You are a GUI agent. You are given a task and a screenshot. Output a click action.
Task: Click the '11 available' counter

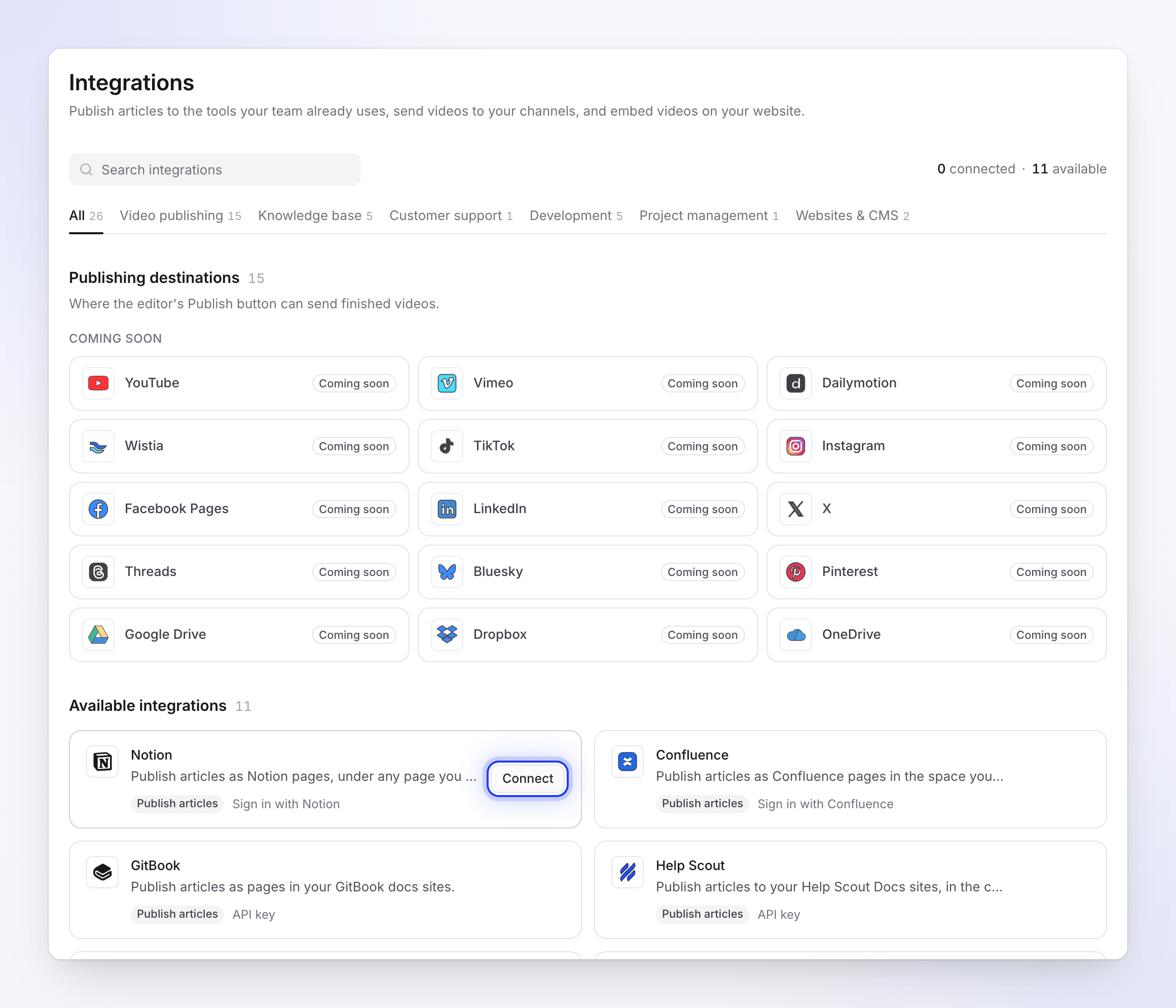pyautogui.click(x=1069, y=169)
